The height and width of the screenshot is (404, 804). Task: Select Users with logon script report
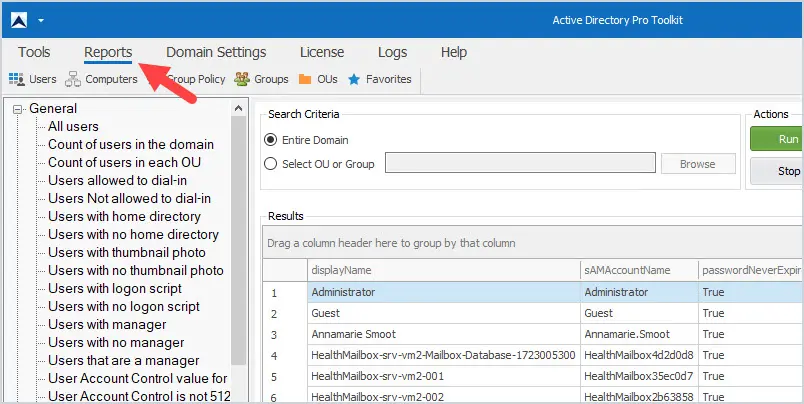coord(115,288)
